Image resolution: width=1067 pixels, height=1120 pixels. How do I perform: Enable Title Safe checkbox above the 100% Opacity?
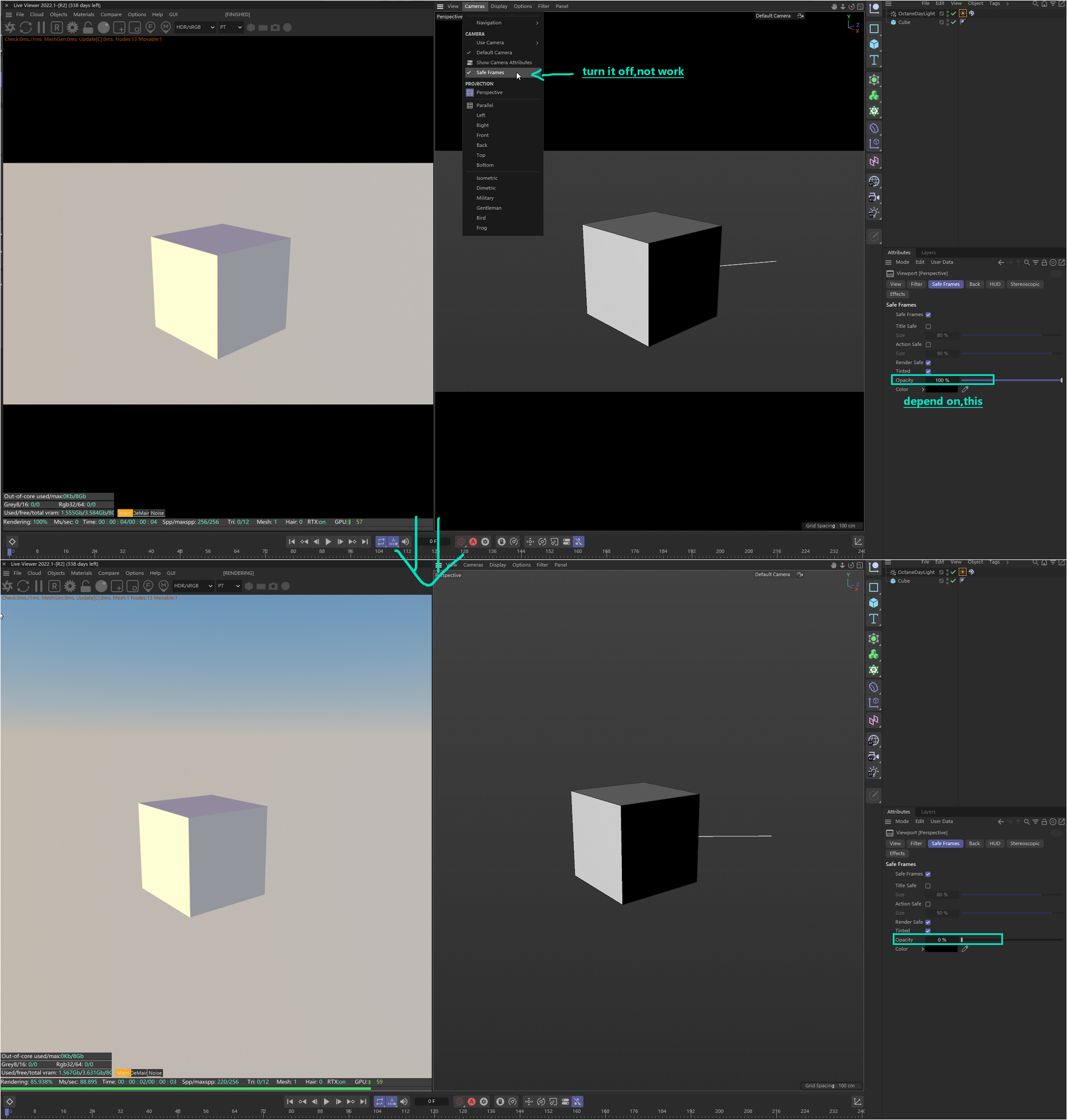pyautogui.click(x=928, y=327)
